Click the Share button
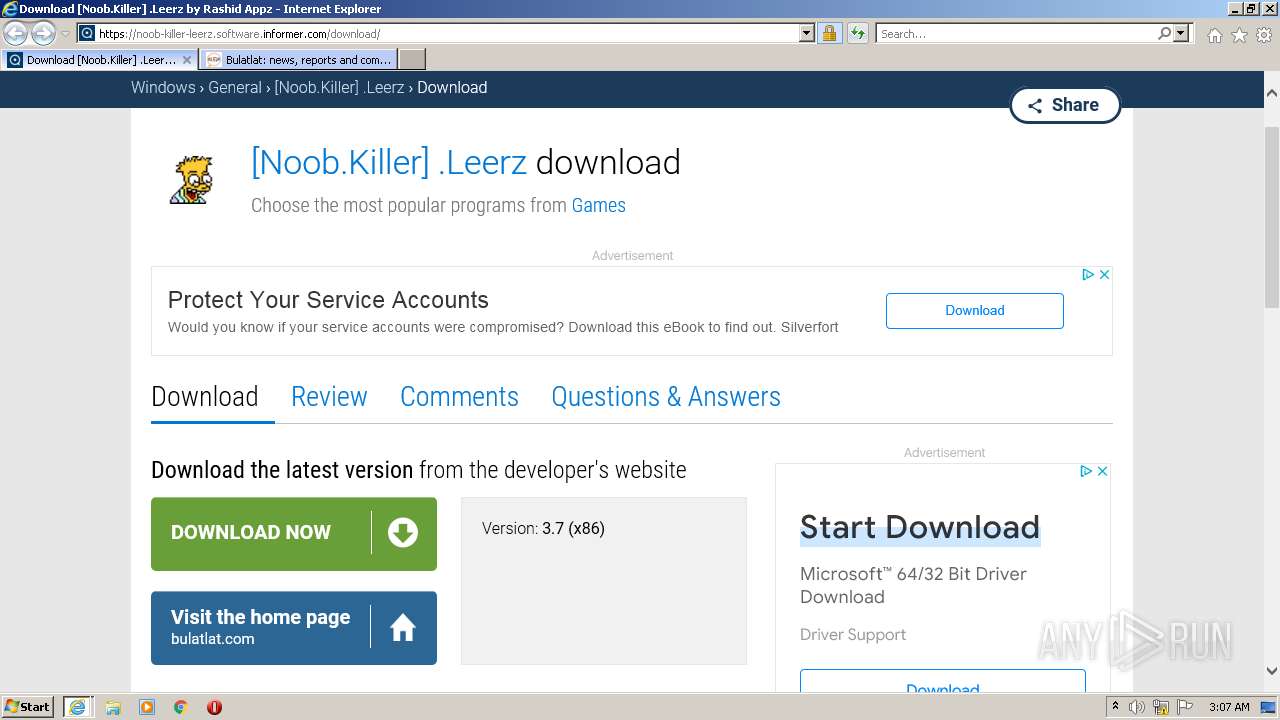Screen dimensions: 1280x720 [1064, 105]
